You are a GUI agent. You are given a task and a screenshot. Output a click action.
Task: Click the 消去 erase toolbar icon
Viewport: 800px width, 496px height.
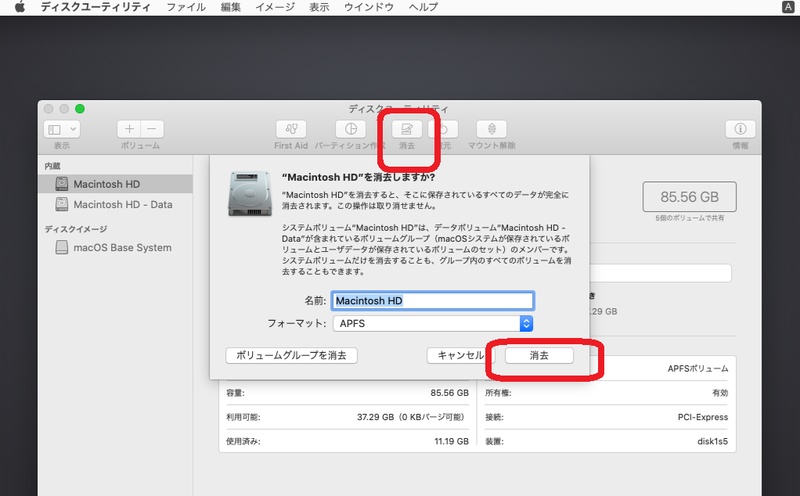pos(407,129)
